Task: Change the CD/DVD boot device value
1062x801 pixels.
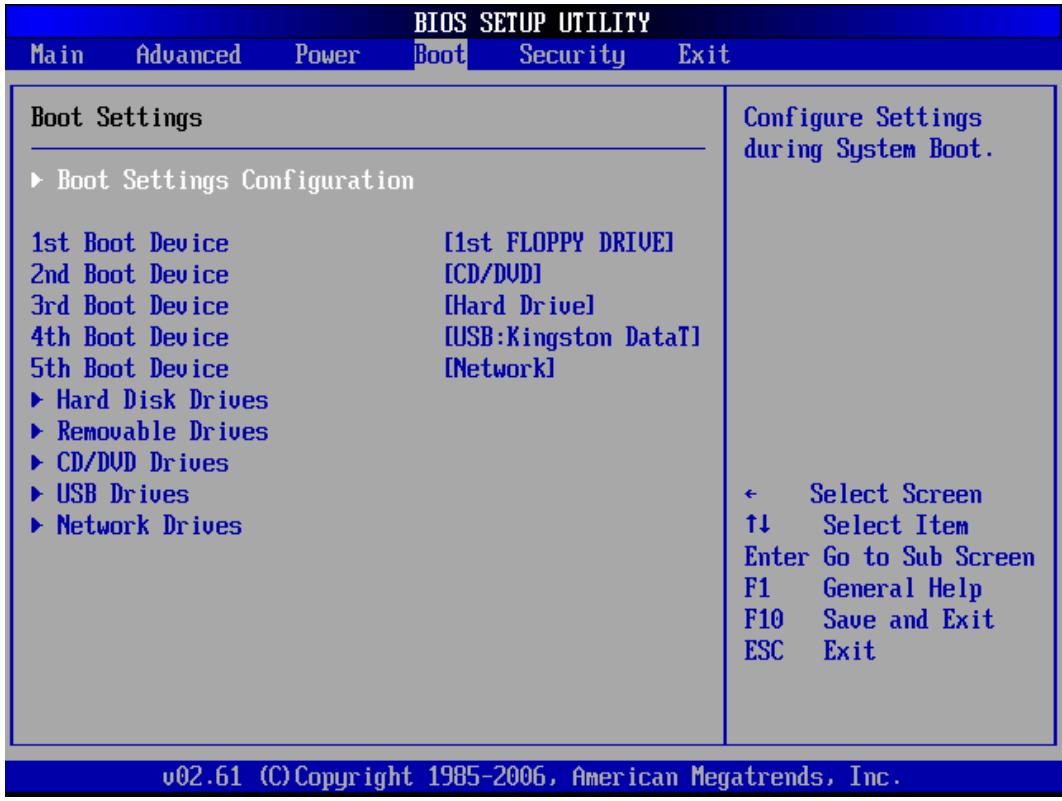Action: point(493,274)
